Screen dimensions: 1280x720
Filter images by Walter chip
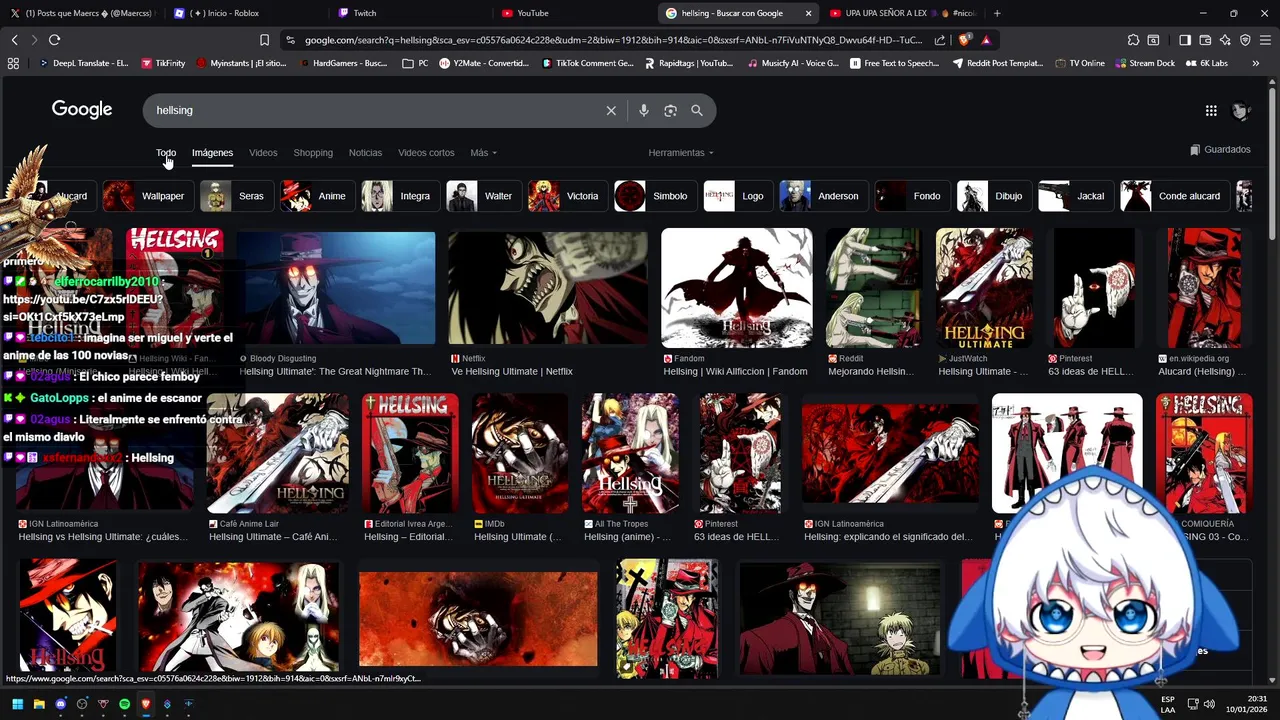pyautogui.click(x=482, y=196)
